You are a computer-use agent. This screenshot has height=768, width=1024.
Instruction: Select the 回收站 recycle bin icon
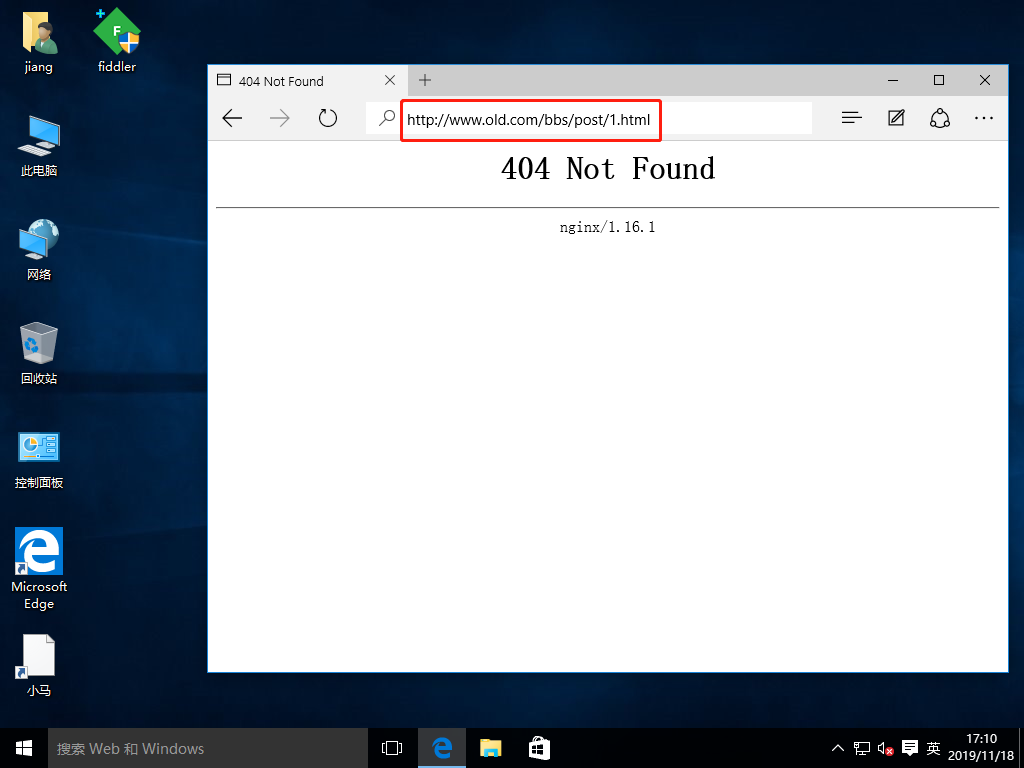click(39, 353)
